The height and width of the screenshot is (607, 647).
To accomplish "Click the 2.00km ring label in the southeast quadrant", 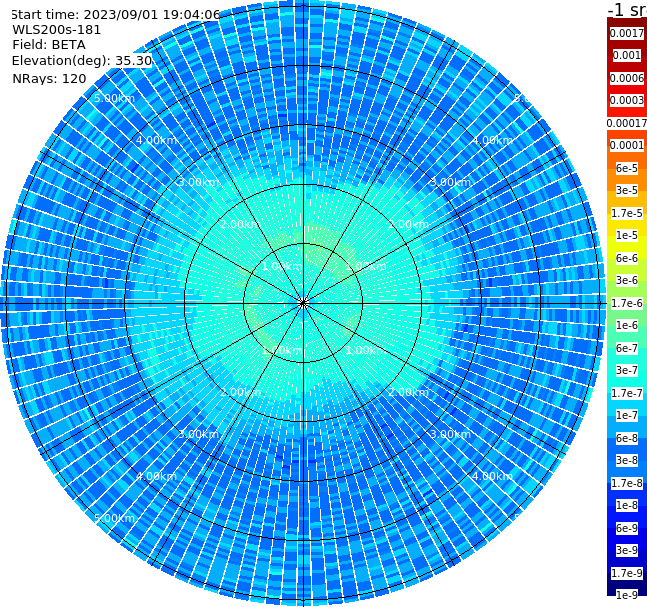I will [x=408, y=392].
